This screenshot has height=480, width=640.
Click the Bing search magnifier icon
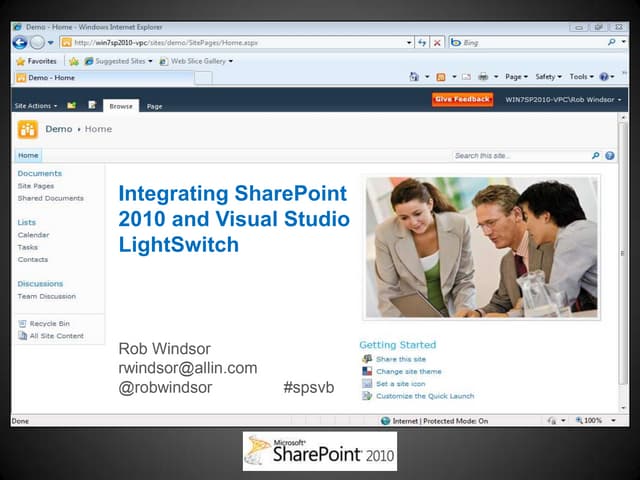point(610,43)
